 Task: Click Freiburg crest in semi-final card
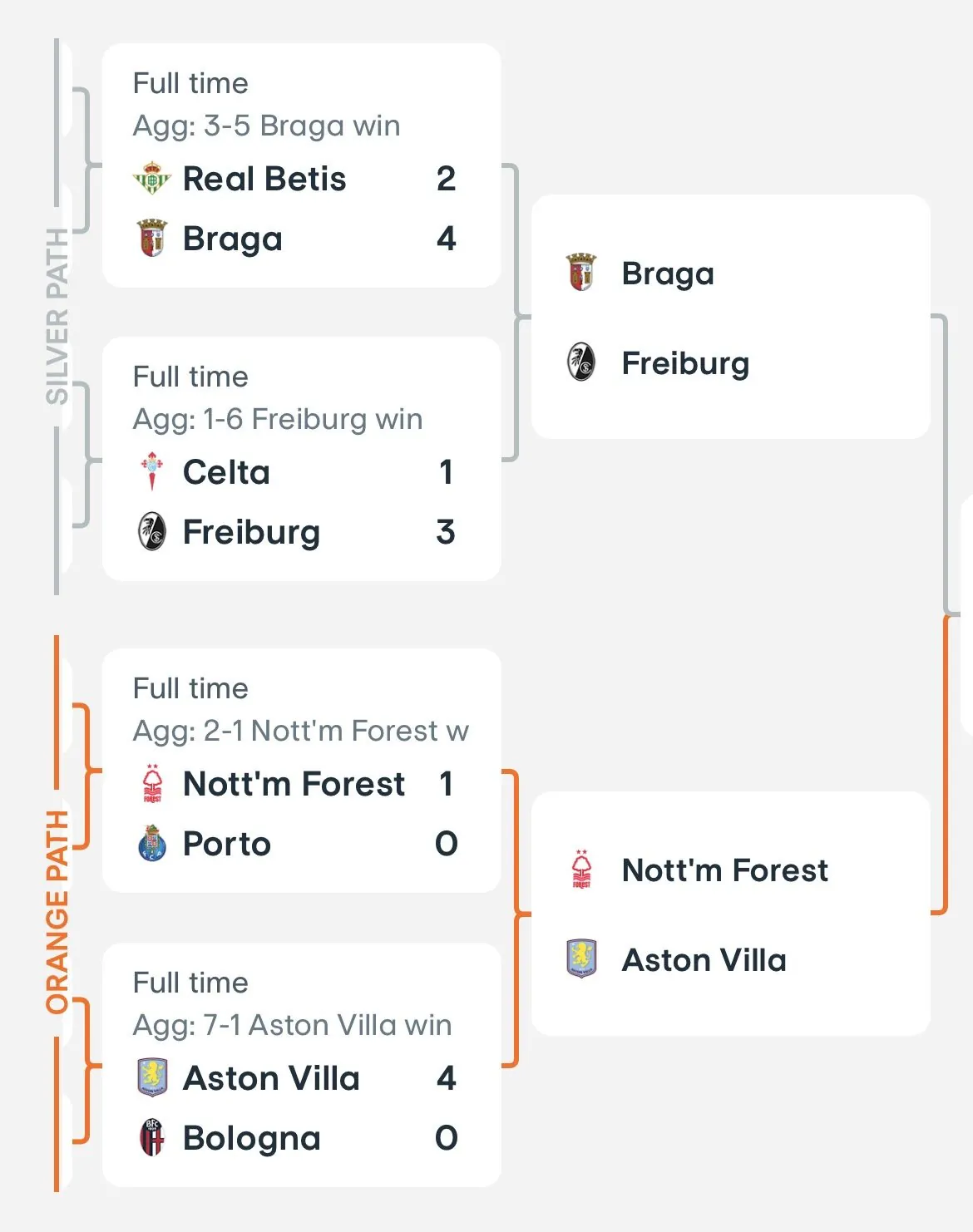[x=581, y=362]
